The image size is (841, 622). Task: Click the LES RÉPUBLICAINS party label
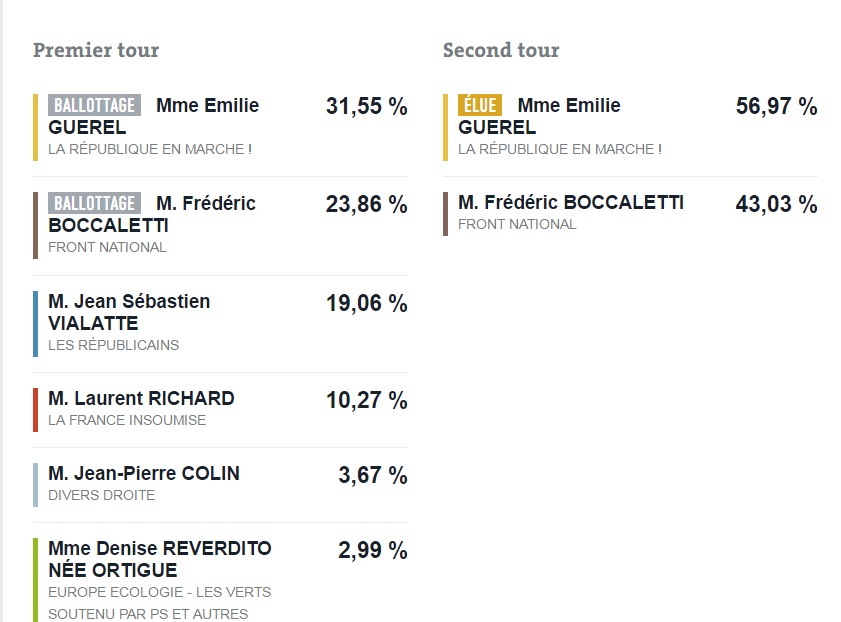[114, 345]
